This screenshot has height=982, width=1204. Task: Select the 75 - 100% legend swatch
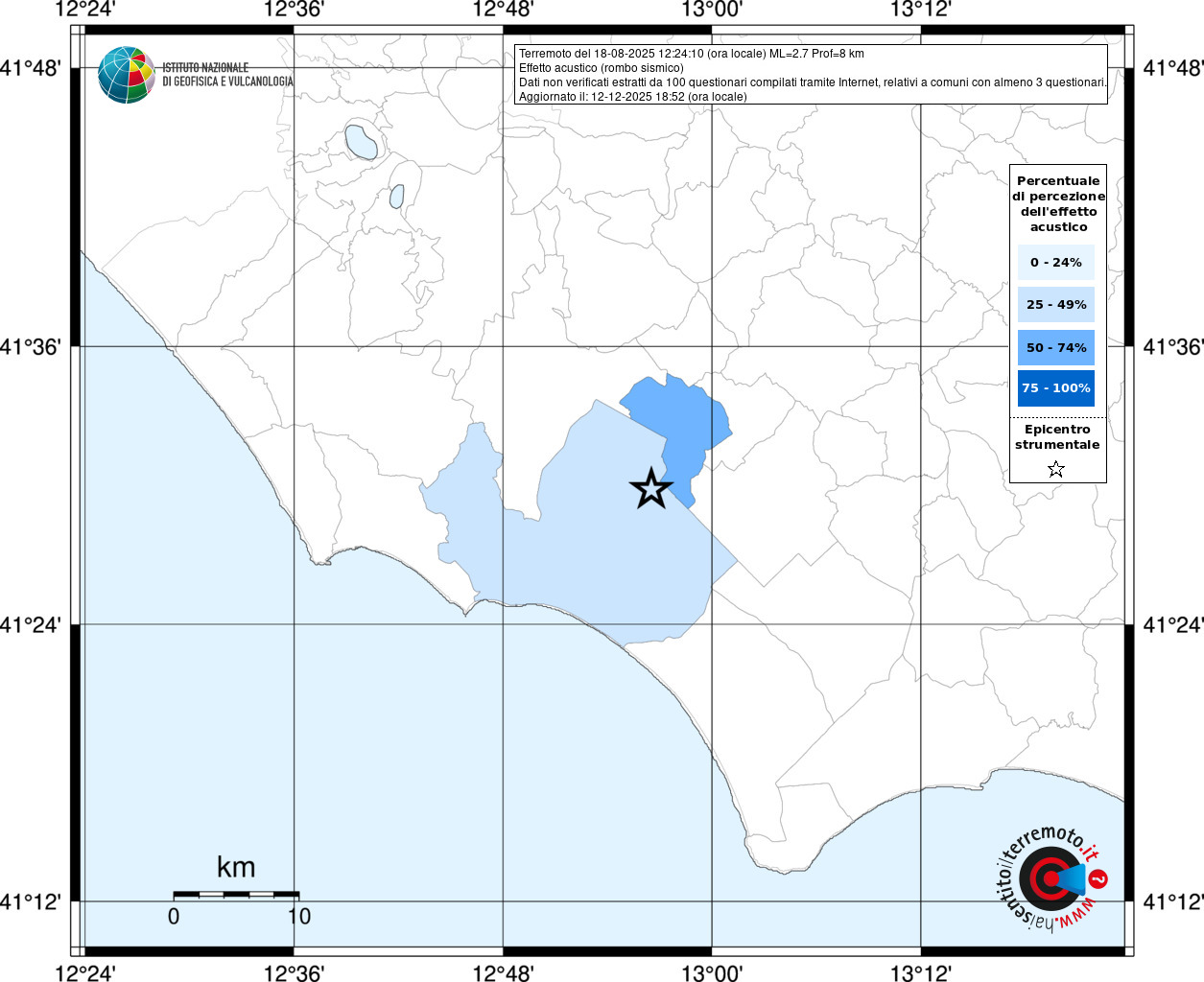(1056, 388)
